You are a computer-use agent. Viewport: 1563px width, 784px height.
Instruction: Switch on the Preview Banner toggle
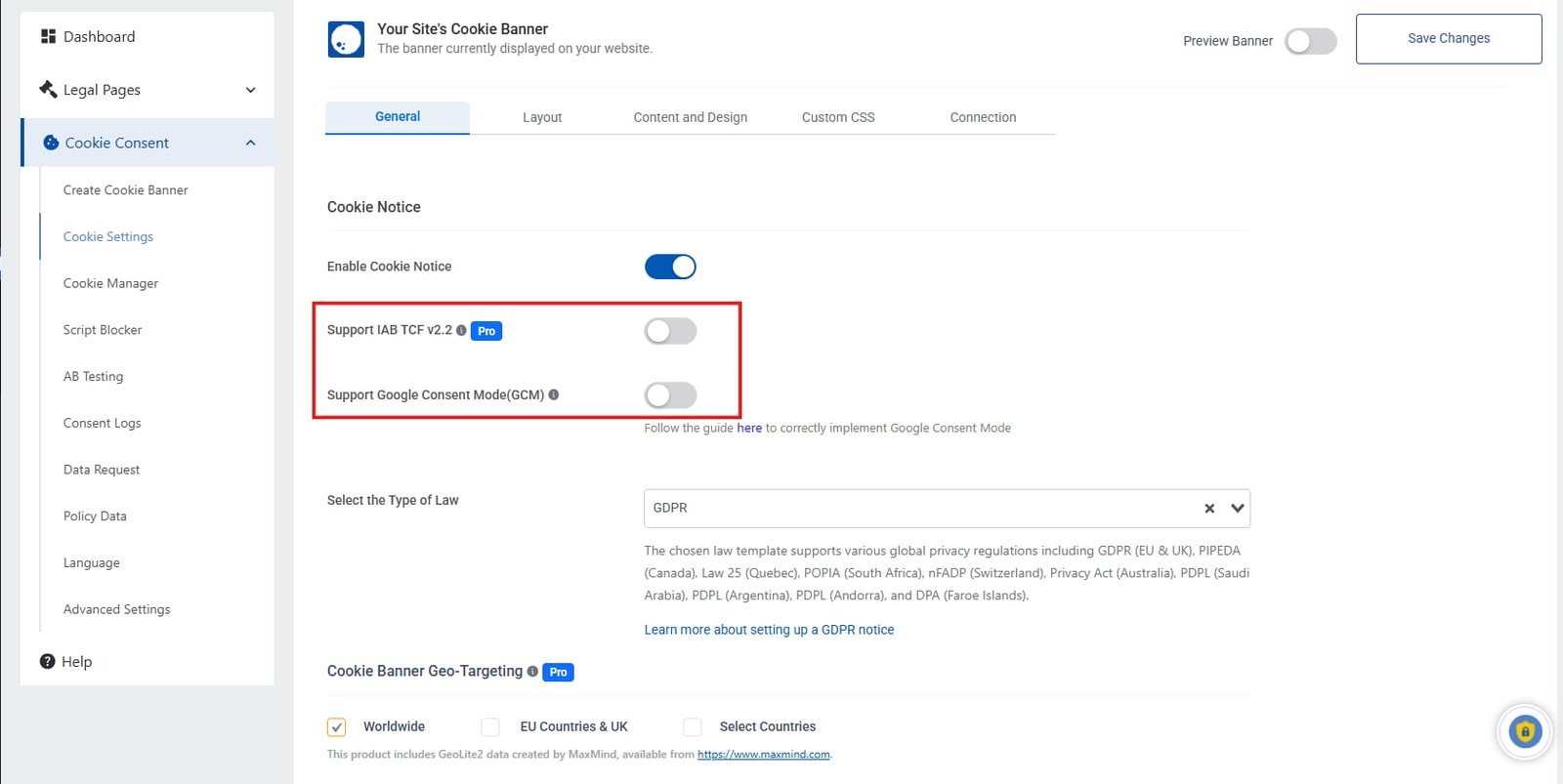click(1310, 41)
